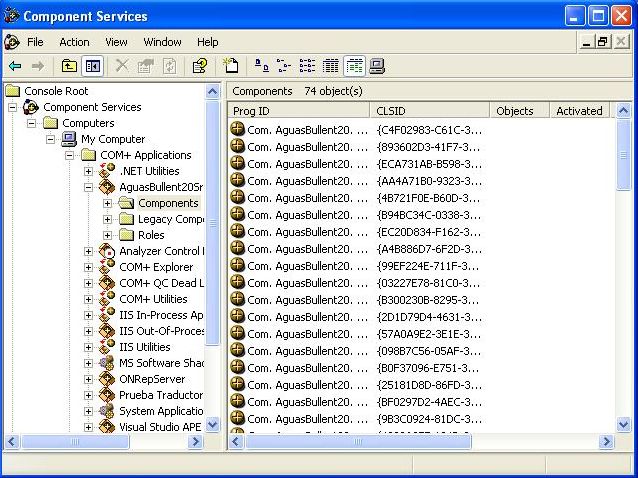Select the COM+ QC Dead Letter application

(x=161, y=283)
